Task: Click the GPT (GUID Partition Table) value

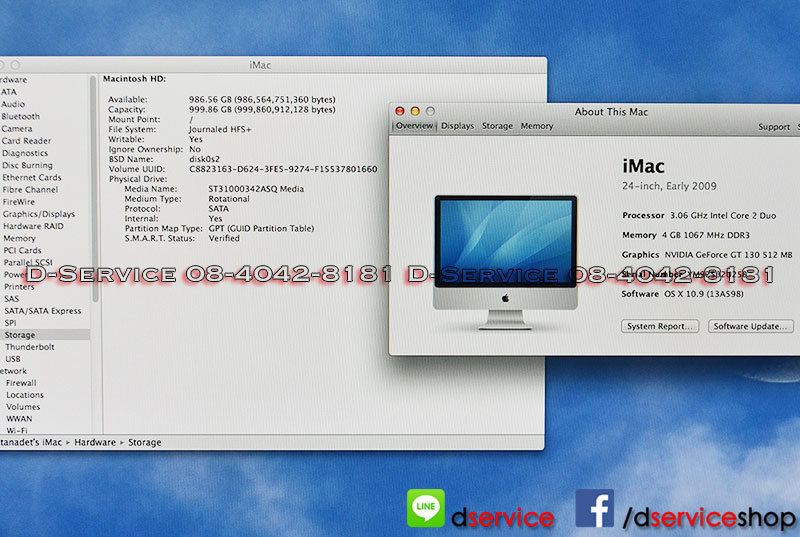Action: [x=261, y=228]
